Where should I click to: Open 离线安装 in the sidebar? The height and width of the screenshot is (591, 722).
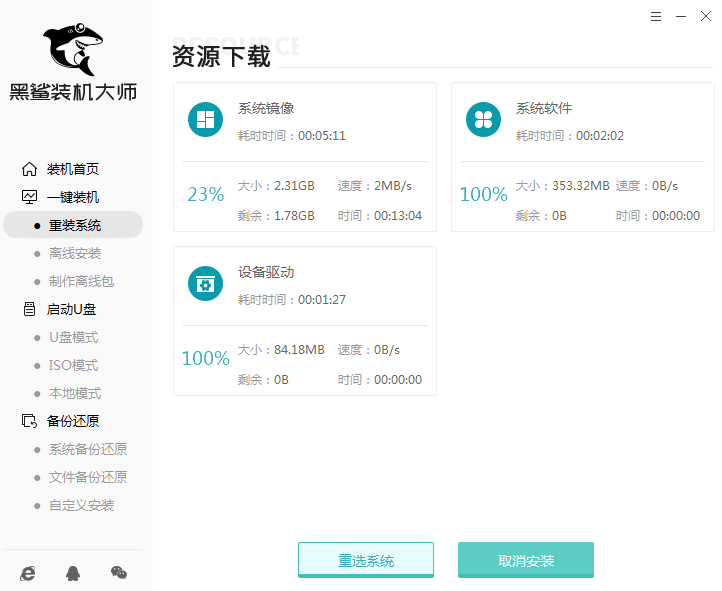coord(75,253)
